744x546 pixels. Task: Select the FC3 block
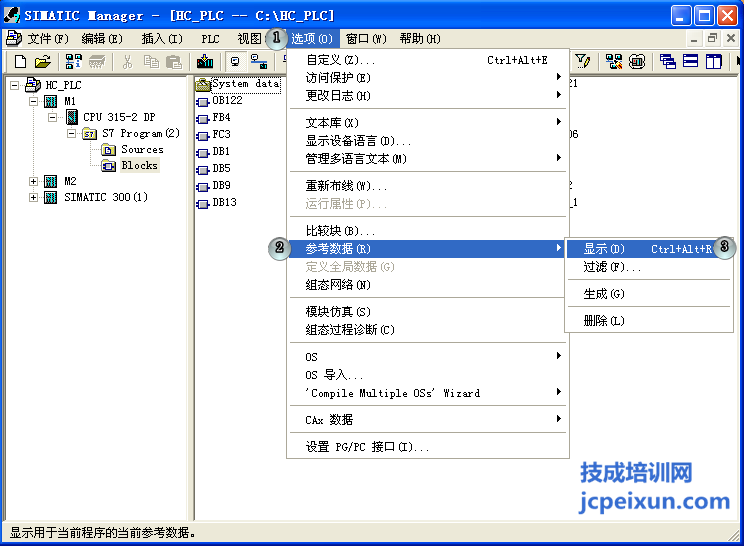click(x=213, y=135)
